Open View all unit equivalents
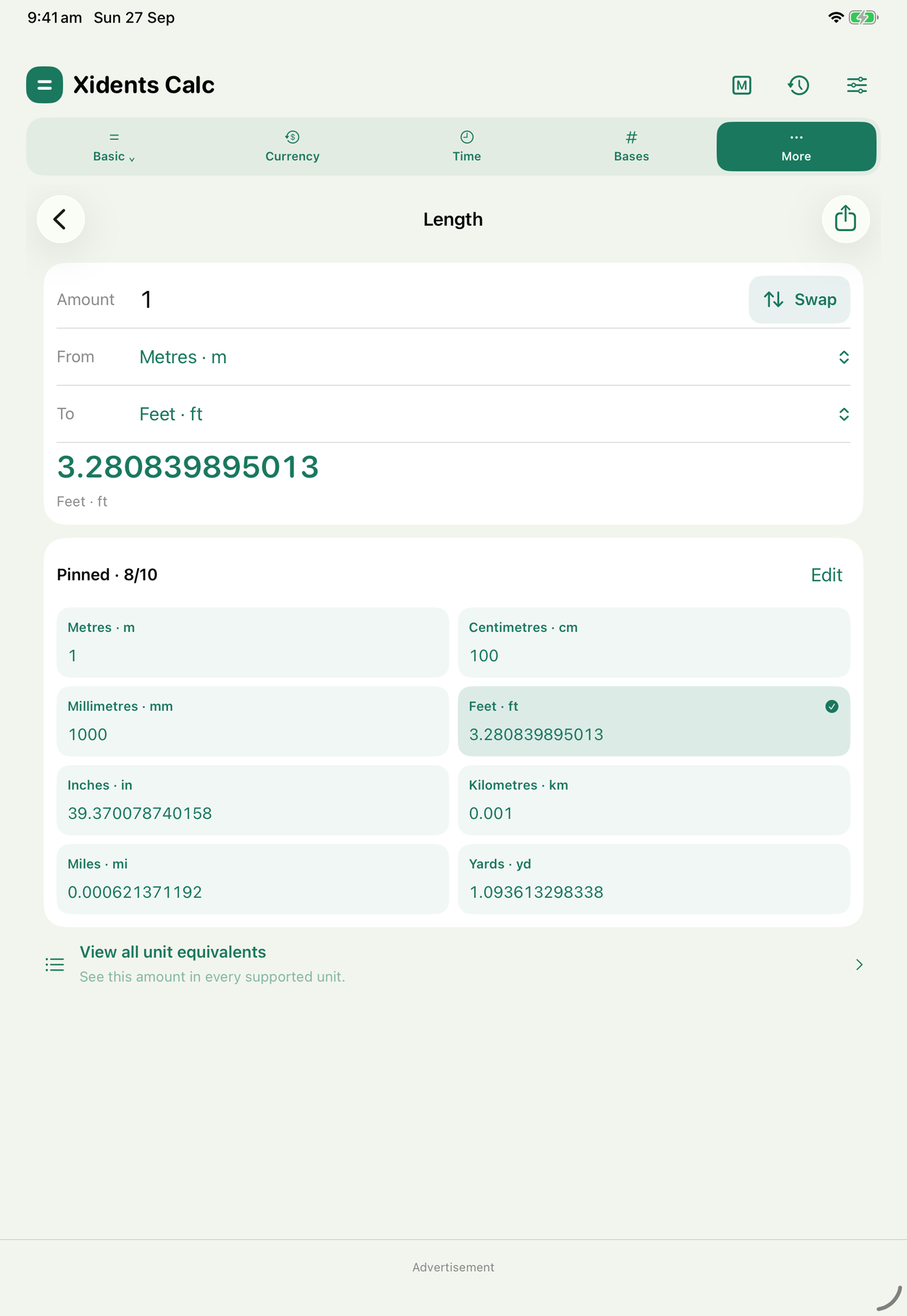 coord(453,964)
